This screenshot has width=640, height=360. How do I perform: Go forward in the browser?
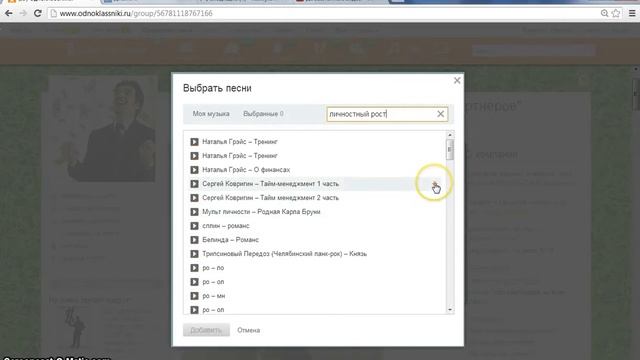coord(23,13)
